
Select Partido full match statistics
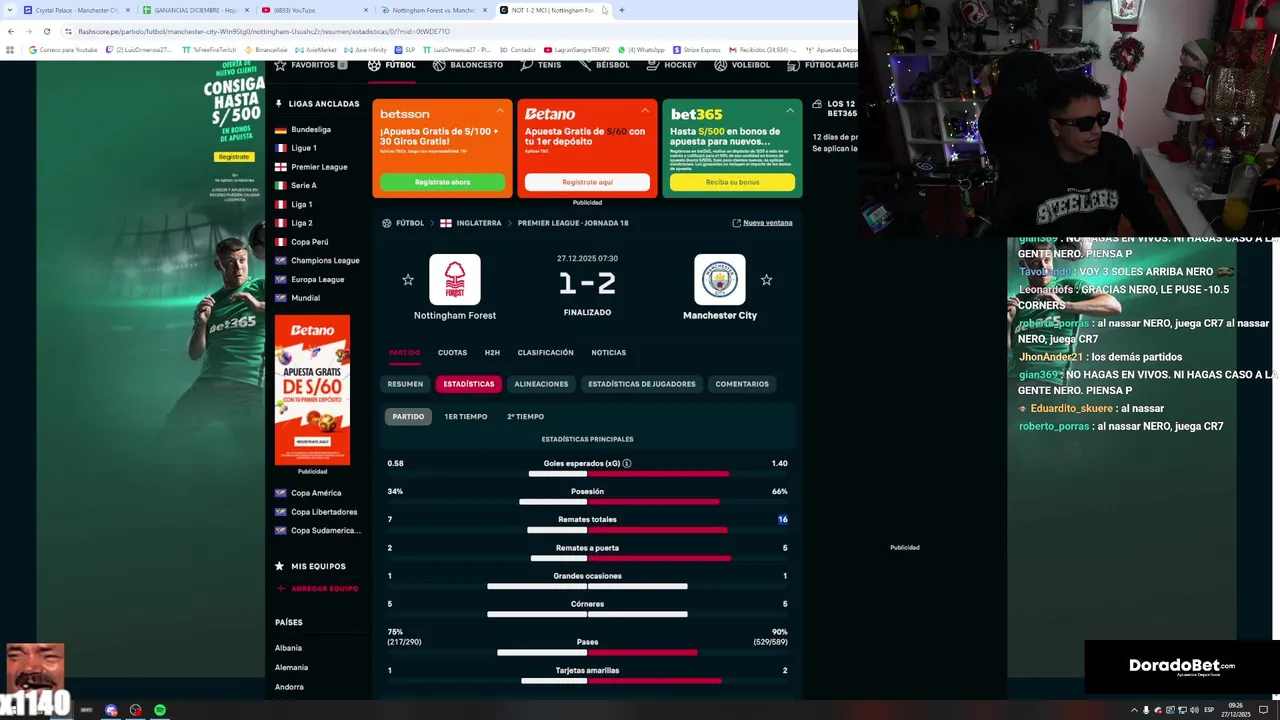tap(408, 417)
